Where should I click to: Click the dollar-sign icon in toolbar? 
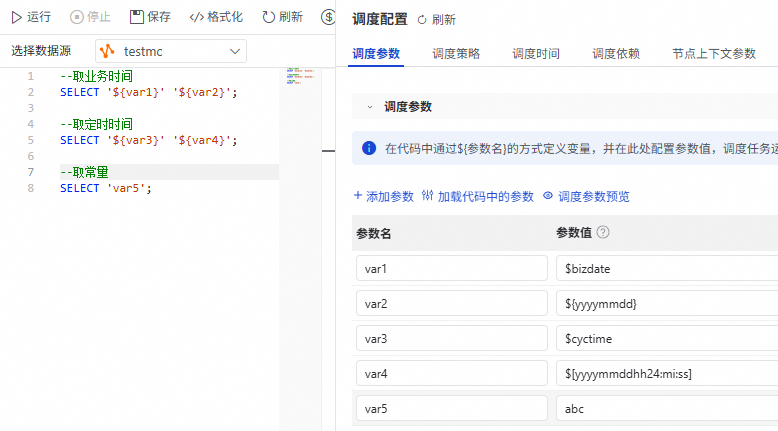point(328,17)
